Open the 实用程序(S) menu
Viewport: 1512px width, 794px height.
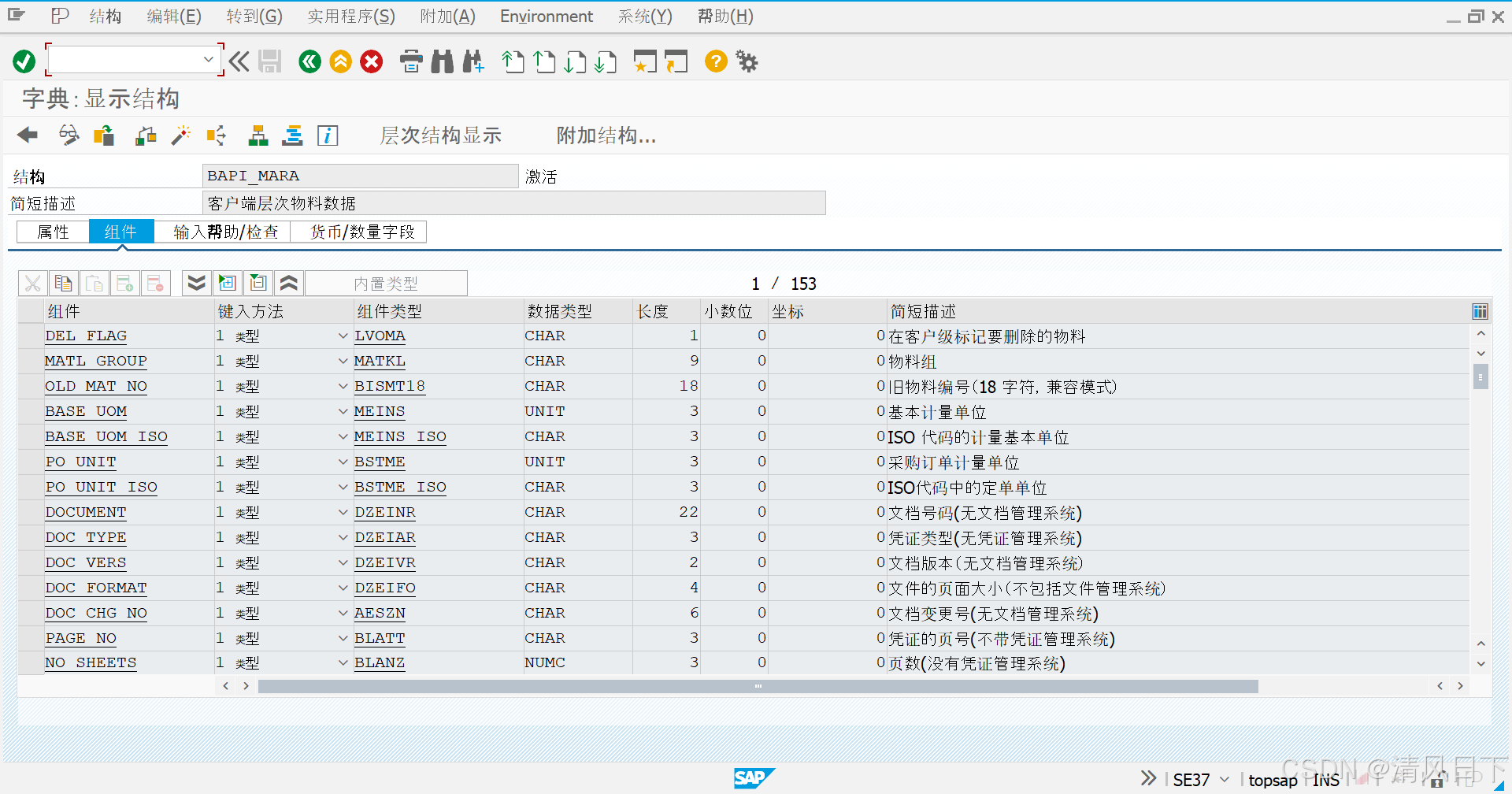tap(351, 17)
